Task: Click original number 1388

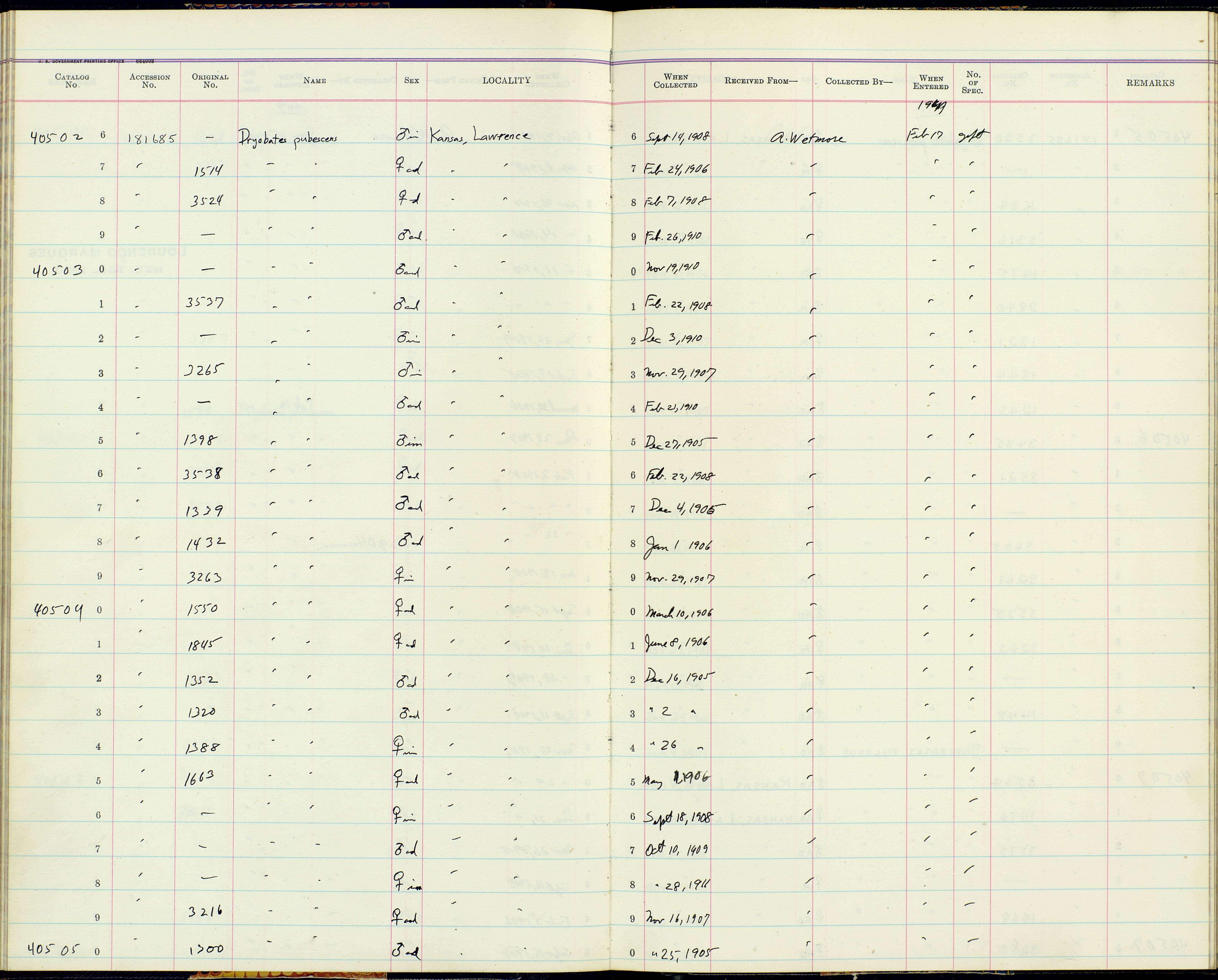Action: click(203, 749)
